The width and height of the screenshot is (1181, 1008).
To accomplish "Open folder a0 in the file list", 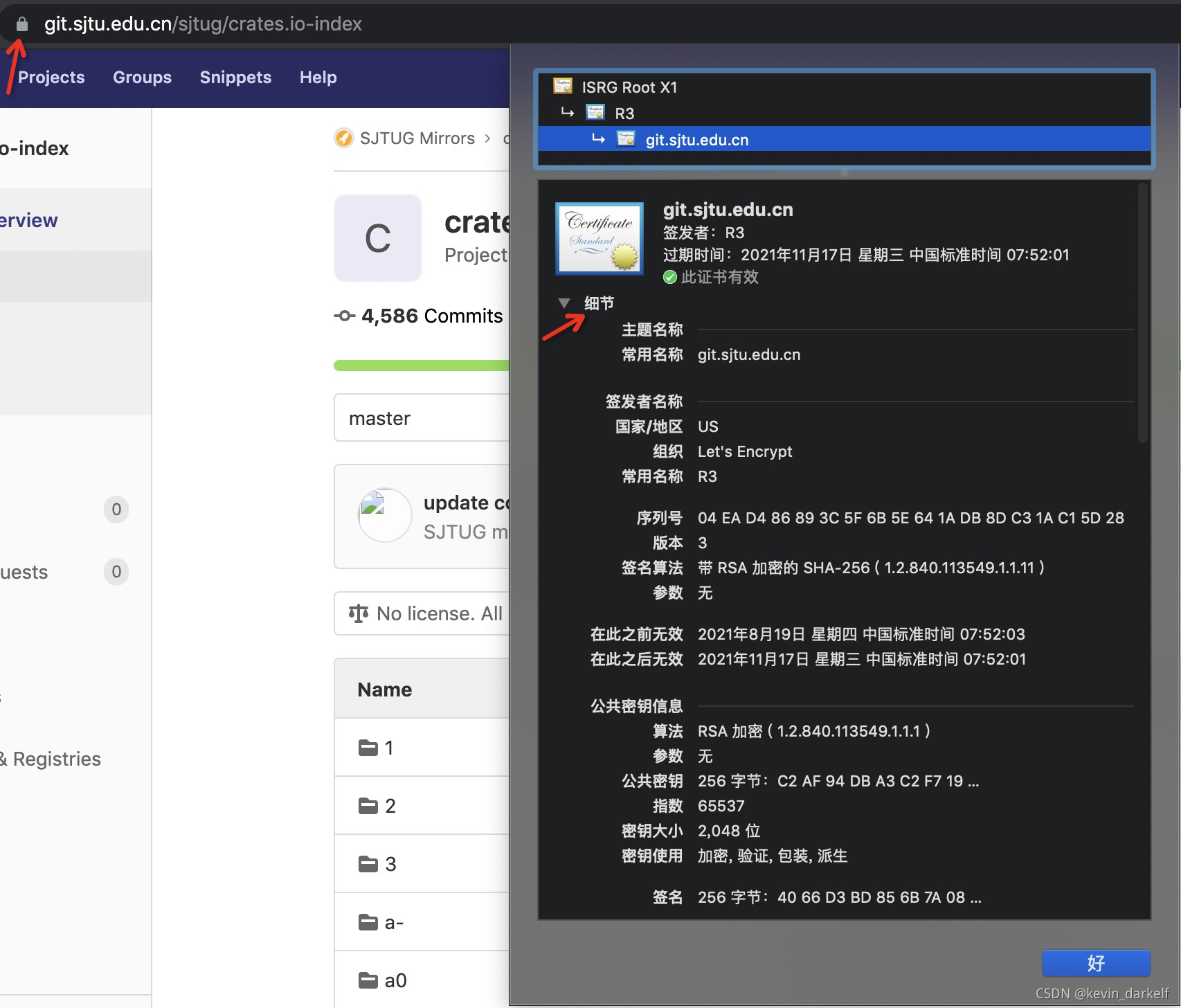I will pyautogui.click(x=395, y=980).
